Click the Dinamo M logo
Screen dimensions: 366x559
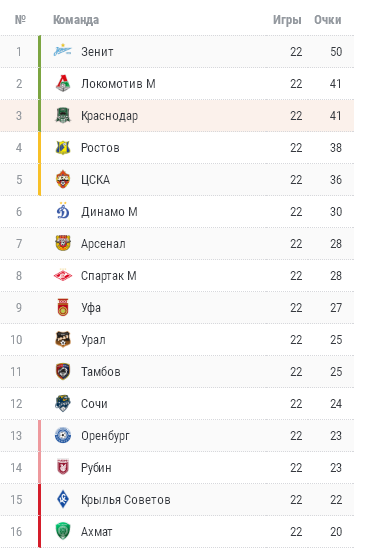pos(63,211)
